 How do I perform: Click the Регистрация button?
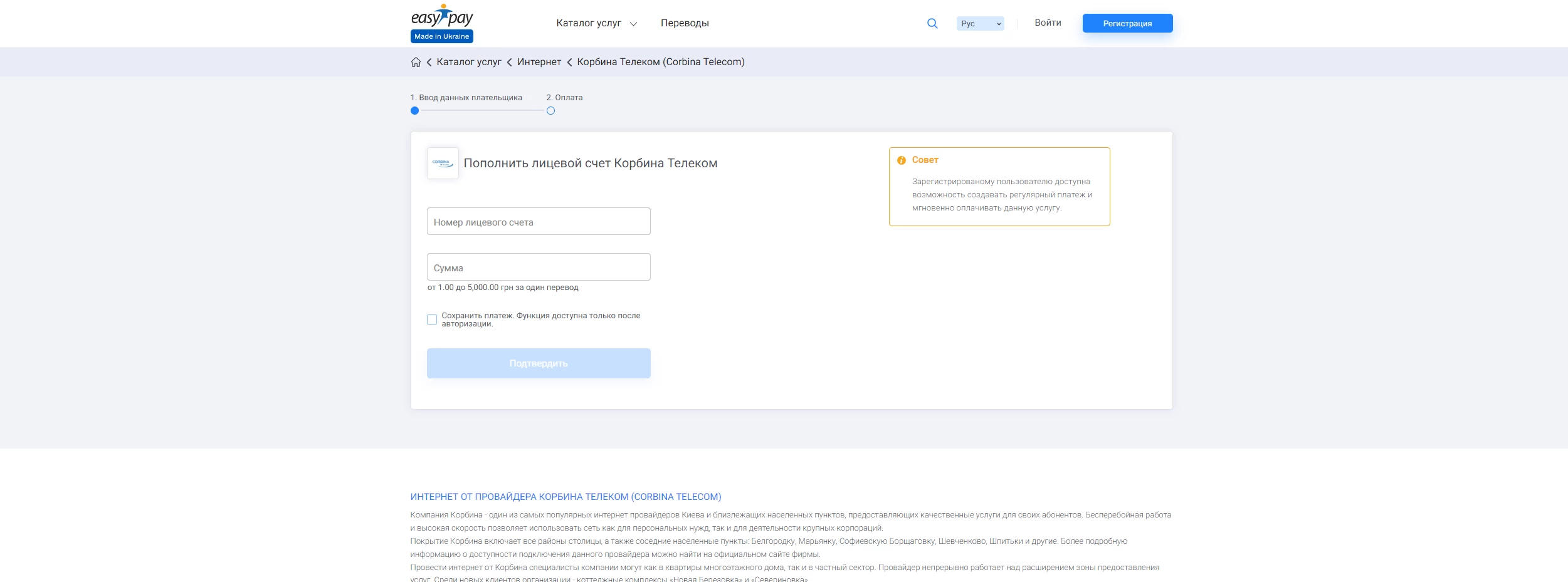pyautogui.click(x=1127, y=23)
